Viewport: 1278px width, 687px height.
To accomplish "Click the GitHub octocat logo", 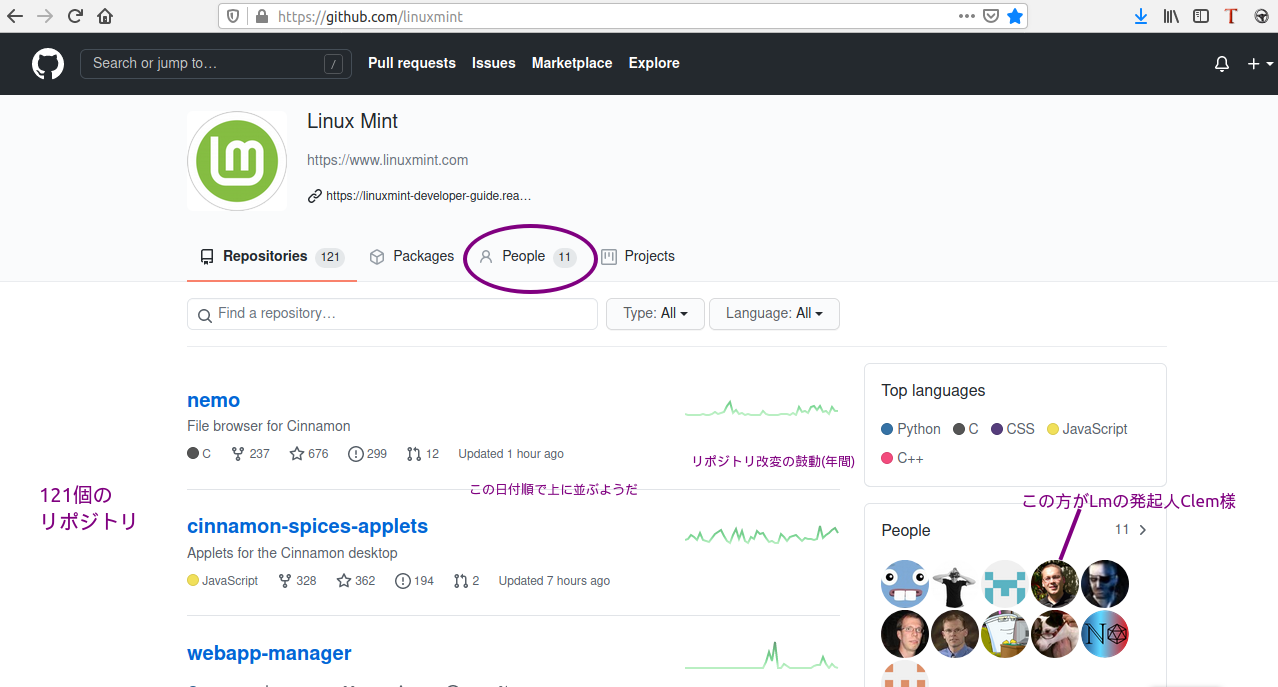I will [47, 63].
